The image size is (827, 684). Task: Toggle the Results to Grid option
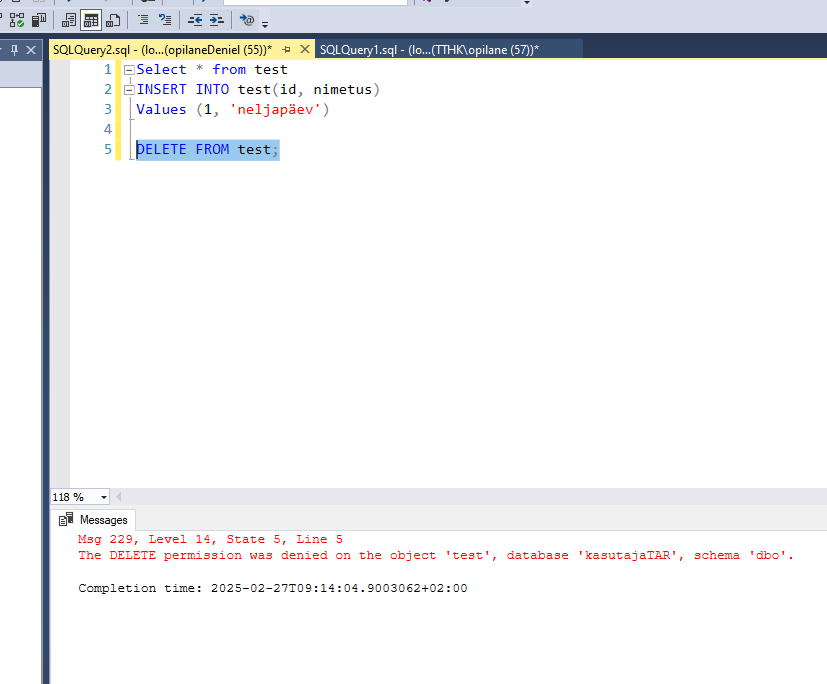91,20
